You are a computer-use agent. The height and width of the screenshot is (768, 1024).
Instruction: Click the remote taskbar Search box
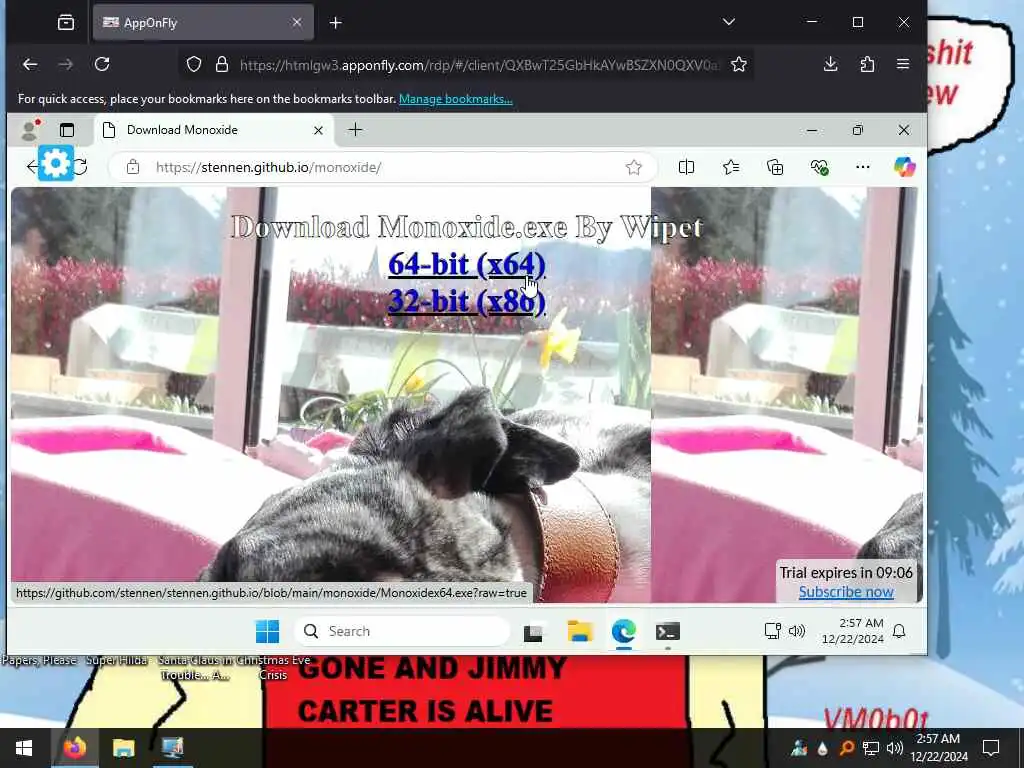click(402, 632)
